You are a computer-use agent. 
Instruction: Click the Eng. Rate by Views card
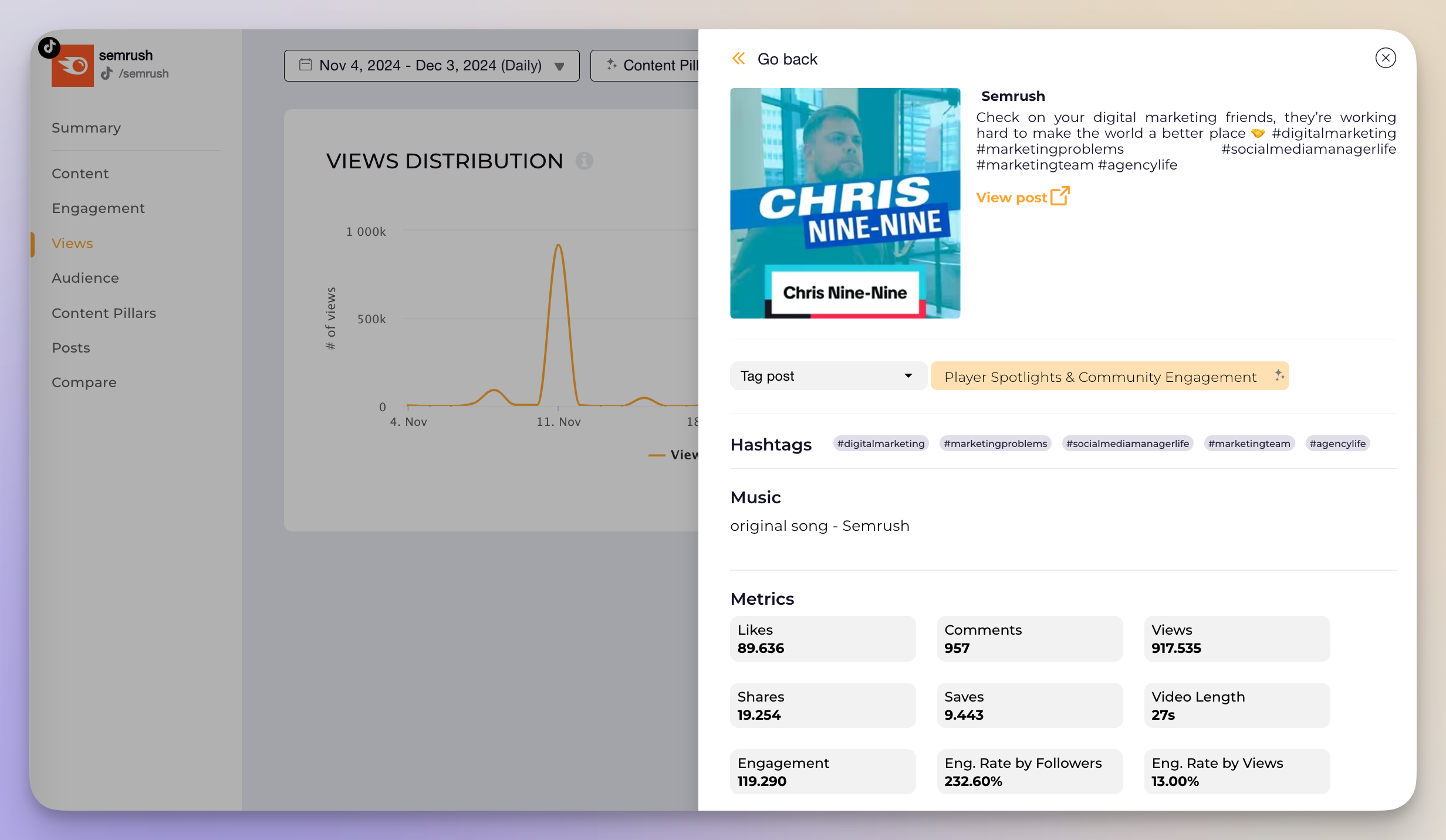(1237, 772)
